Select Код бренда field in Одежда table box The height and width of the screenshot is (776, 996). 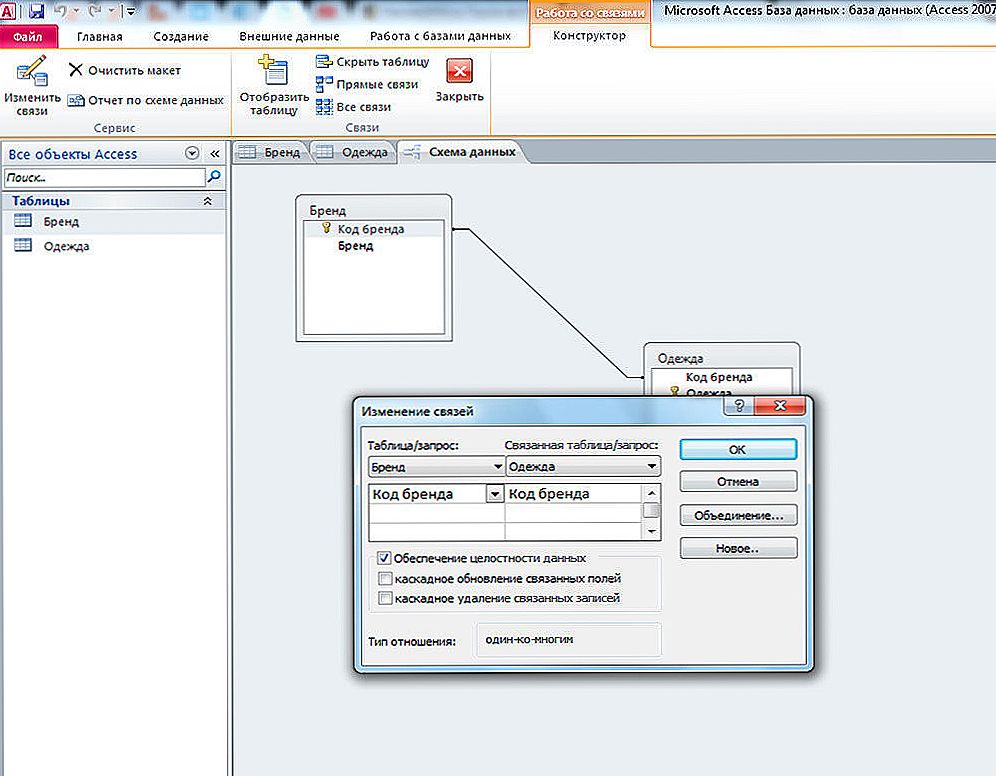(718, 377)
